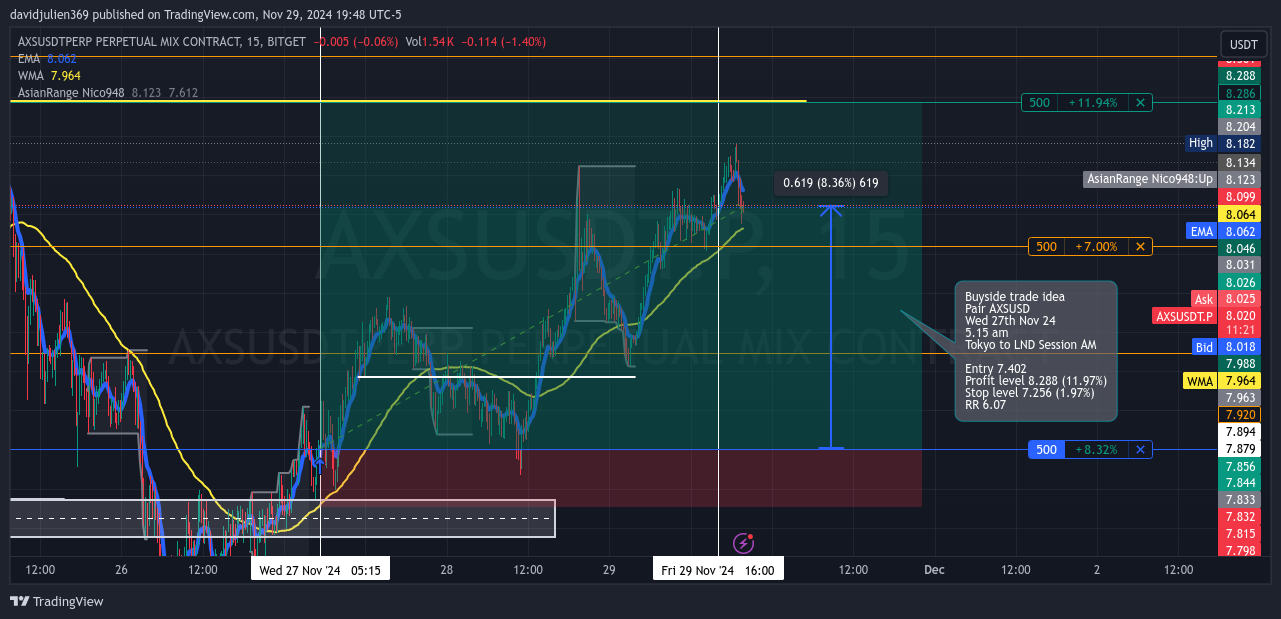1281x619 pixels.
Task: Close the +7.00% orange order line
Action: [x=1140, y=246]
